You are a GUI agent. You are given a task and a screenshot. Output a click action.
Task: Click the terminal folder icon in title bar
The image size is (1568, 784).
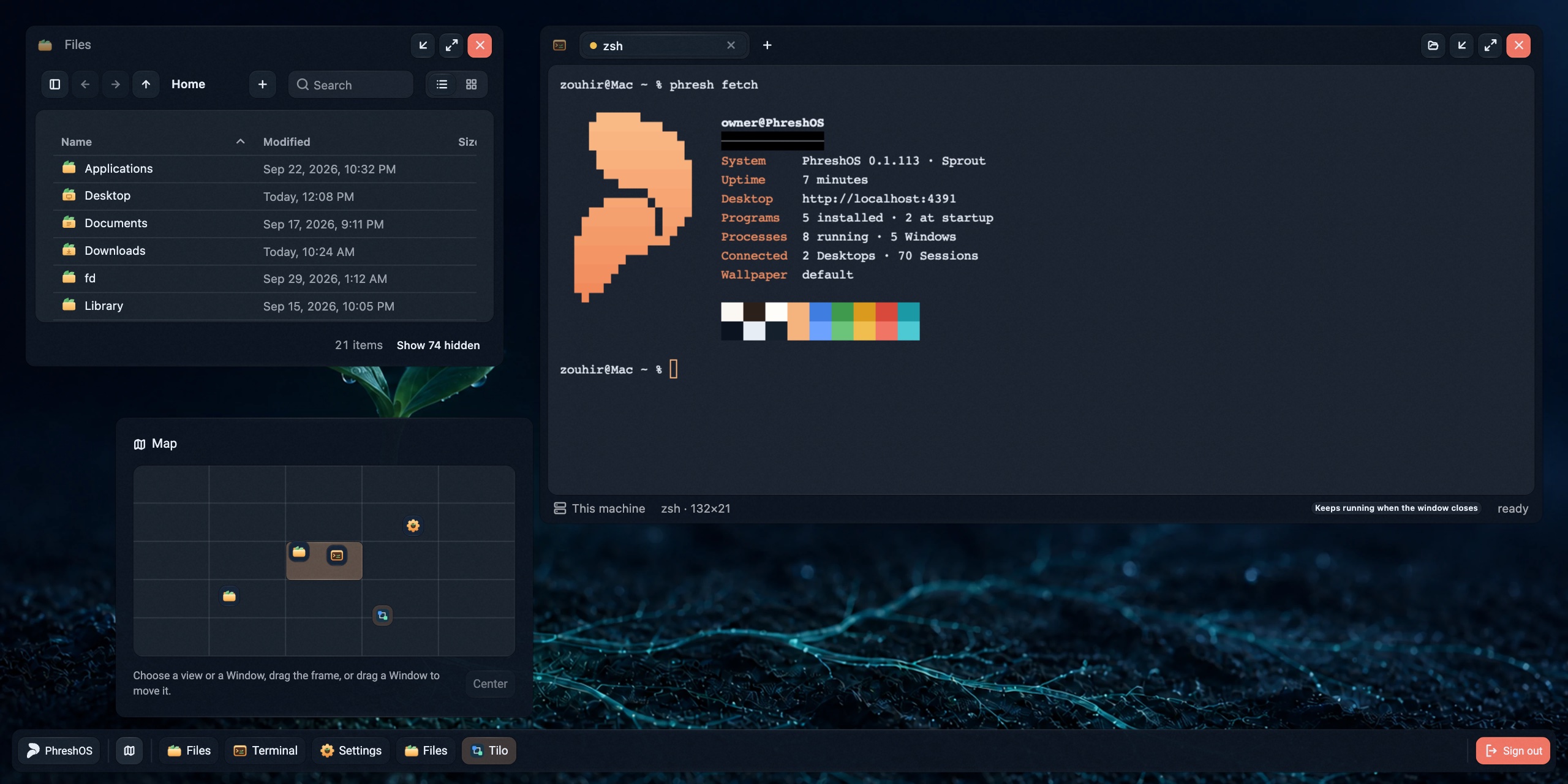pyautogui.click(x=1433, y=45)
